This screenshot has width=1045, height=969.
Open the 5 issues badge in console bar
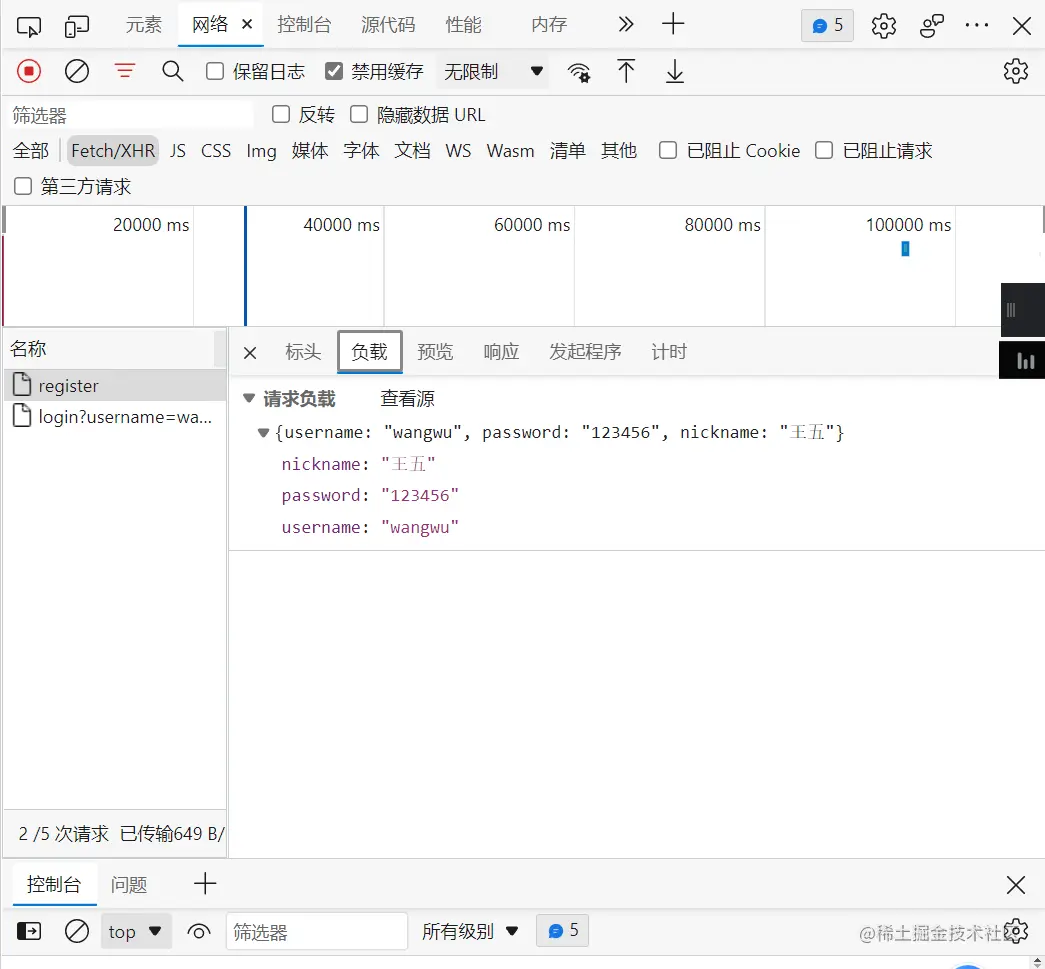562,930
